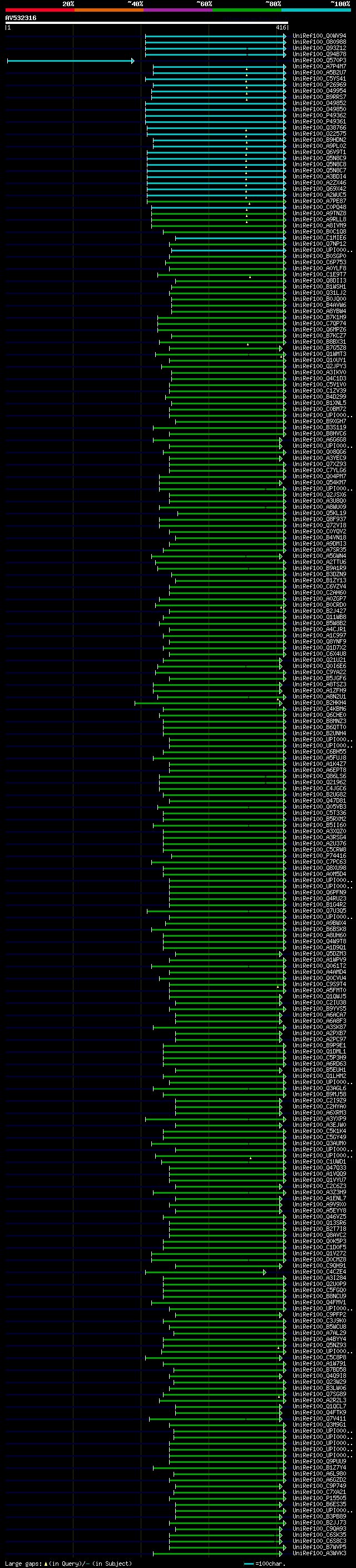Screen dimensions: 356x1568
Task: Open hit UniRef100_Q94B78
Action: pos(319,55)
